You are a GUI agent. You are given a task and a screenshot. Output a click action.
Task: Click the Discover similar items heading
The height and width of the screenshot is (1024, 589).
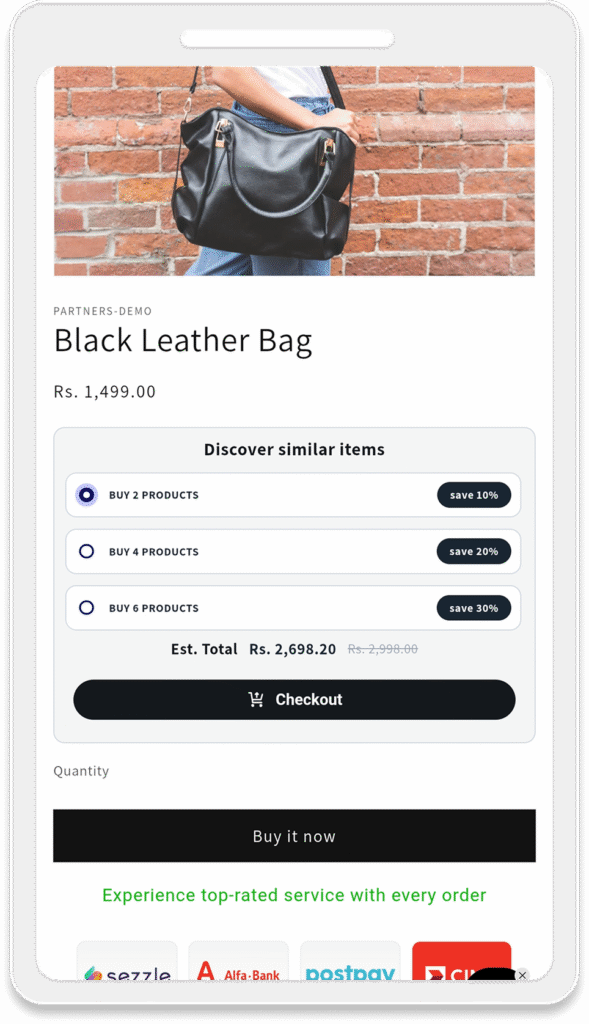294,449
